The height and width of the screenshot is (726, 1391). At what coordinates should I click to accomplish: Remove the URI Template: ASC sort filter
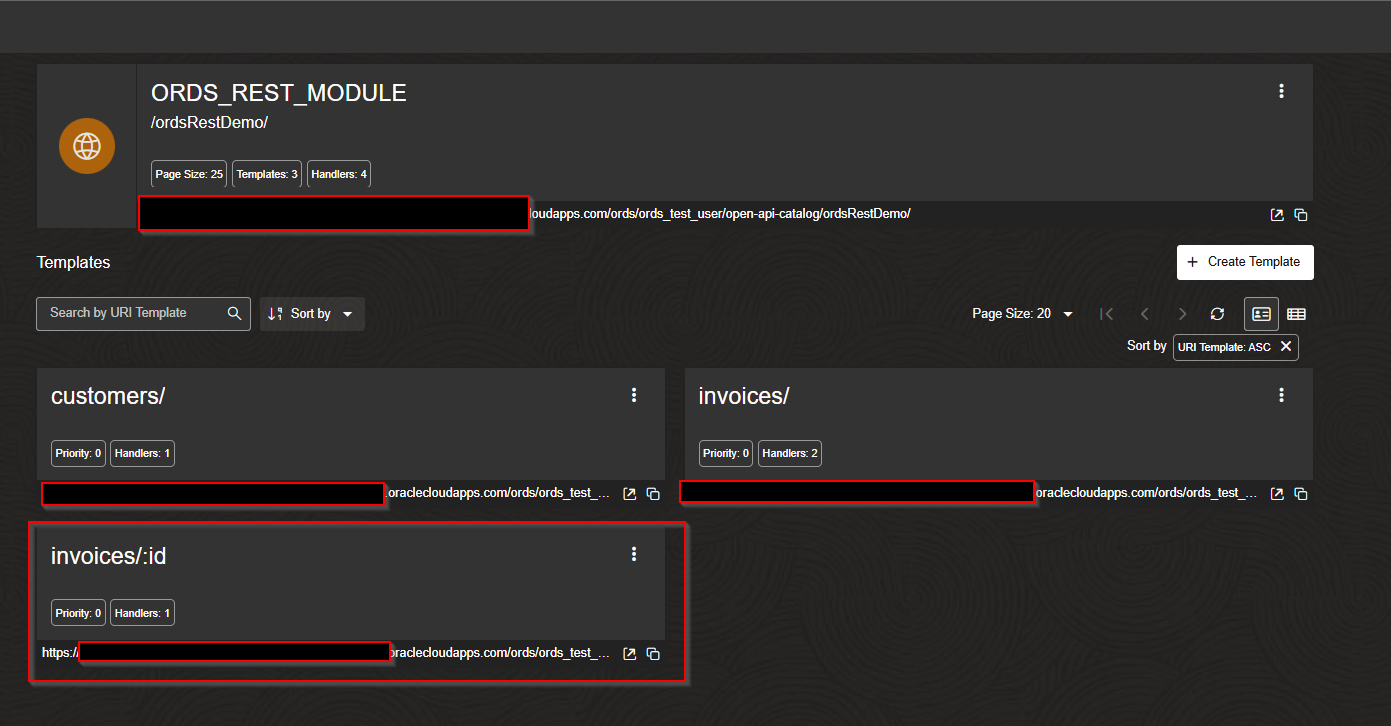tap(1286, 346)
